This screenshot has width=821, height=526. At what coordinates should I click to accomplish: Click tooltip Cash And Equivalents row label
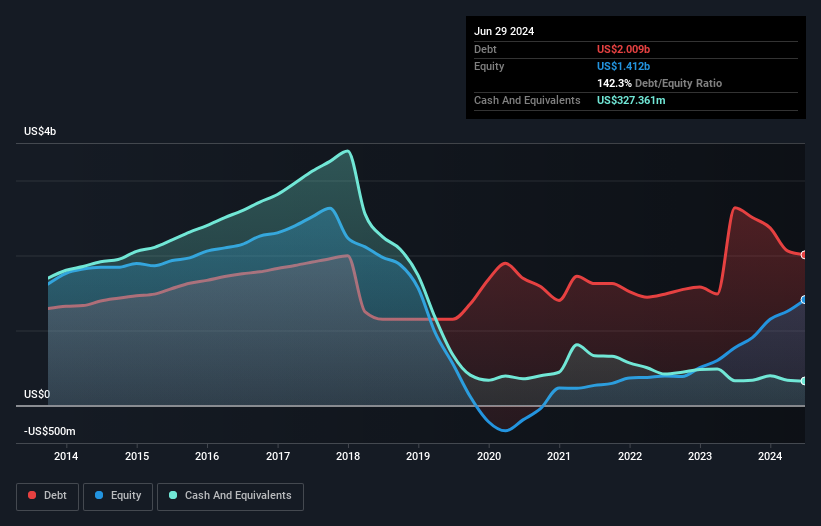point(527,100)
